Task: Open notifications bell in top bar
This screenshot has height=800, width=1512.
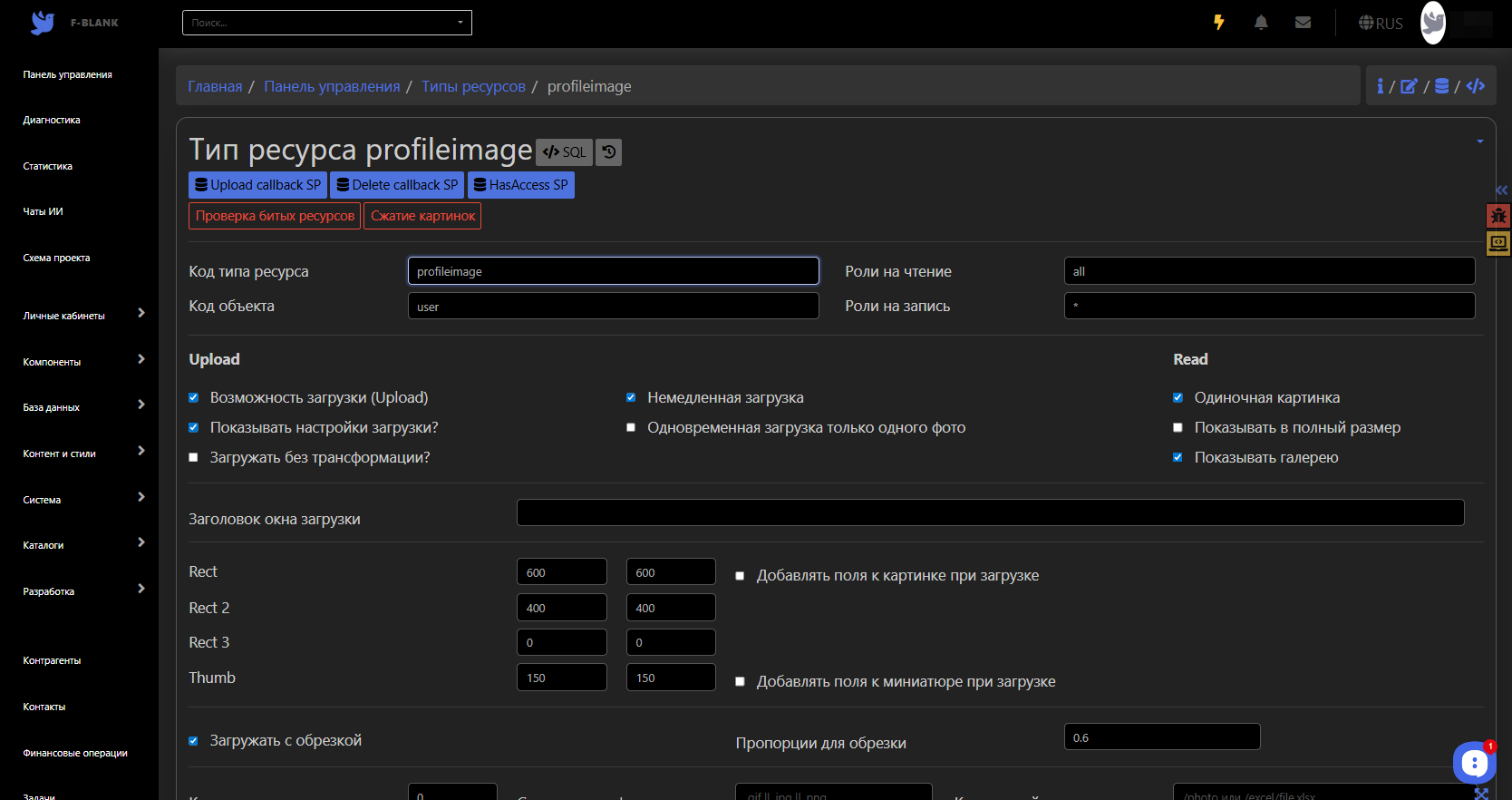Action: tap(1261, 23)
